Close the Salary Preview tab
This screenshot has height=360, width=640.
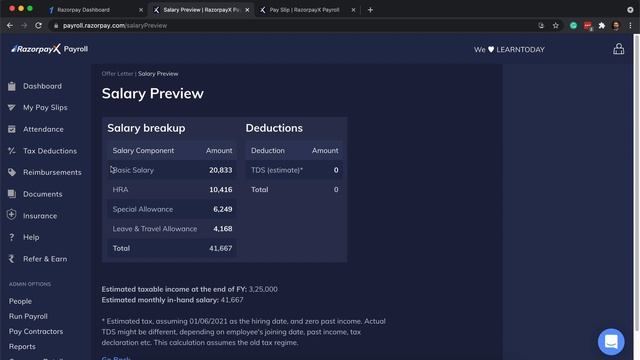tap(247, 10)
